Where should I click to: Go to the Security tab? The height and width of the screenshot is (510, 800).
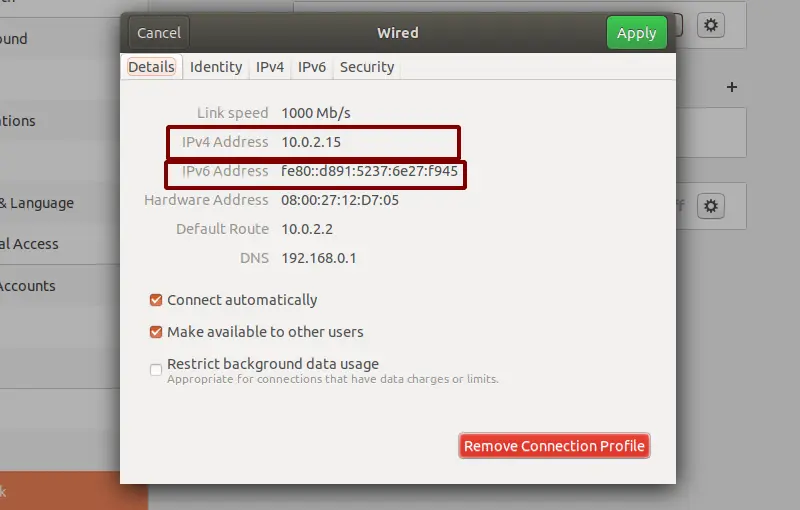(x=367, y=67)
